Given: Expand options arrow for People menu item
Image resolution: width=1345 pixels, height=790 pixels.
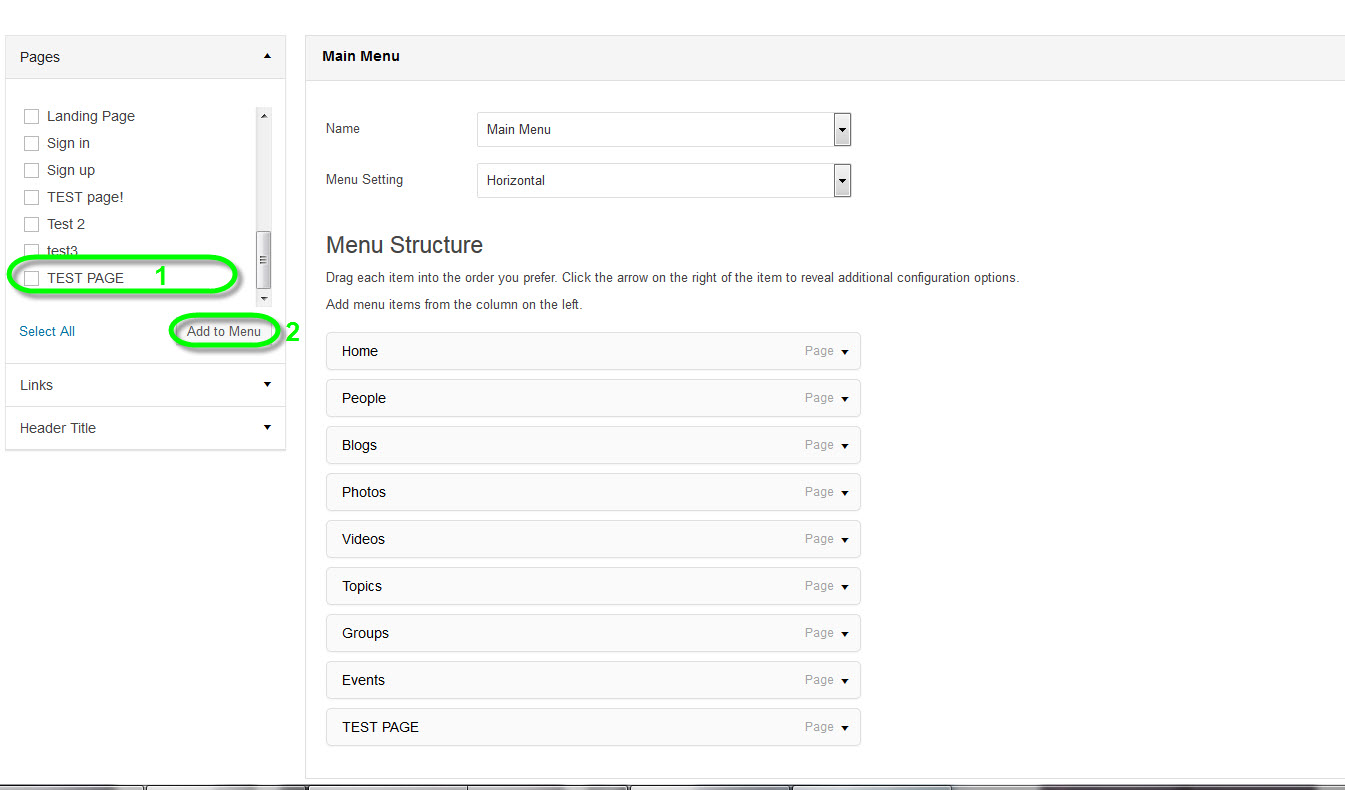Looking at the screenshot, I should coord(845,399).
